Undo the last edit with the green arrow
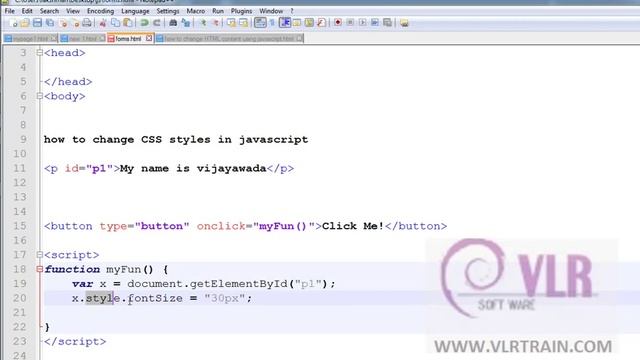Image resolution: width=640 pixels, height=360 pixels. click(144, 23)
